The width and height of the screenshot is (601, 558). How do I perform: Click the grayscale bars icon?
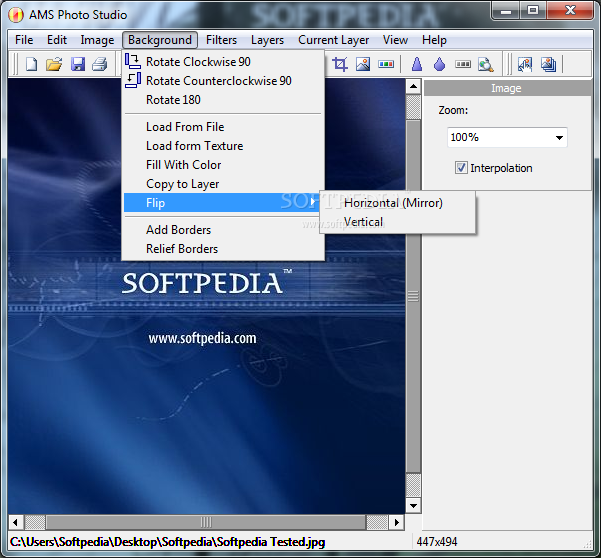tap(463, 64)
